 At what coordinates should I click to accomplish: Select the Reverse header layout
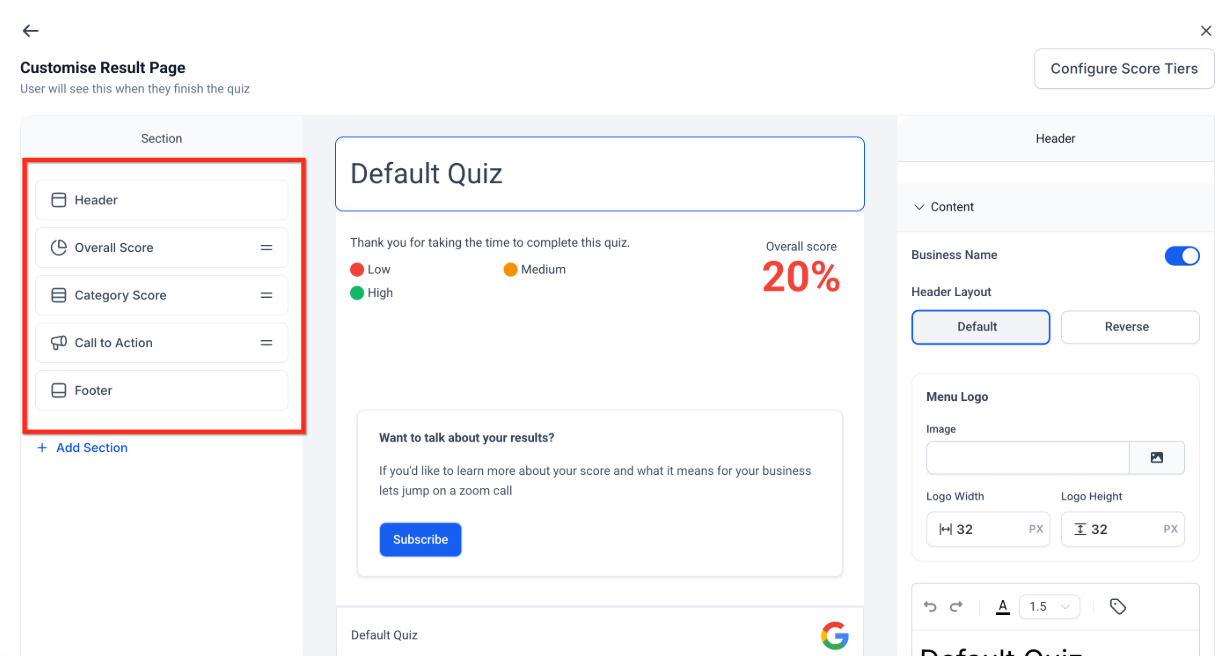point(1129,327)
